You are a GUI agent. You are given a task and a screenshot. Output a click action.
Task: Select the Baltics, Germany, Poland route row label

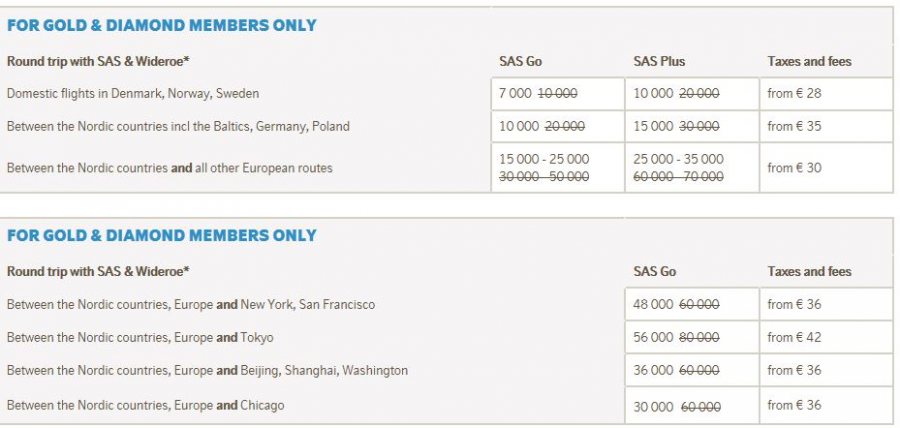[178, 127]
